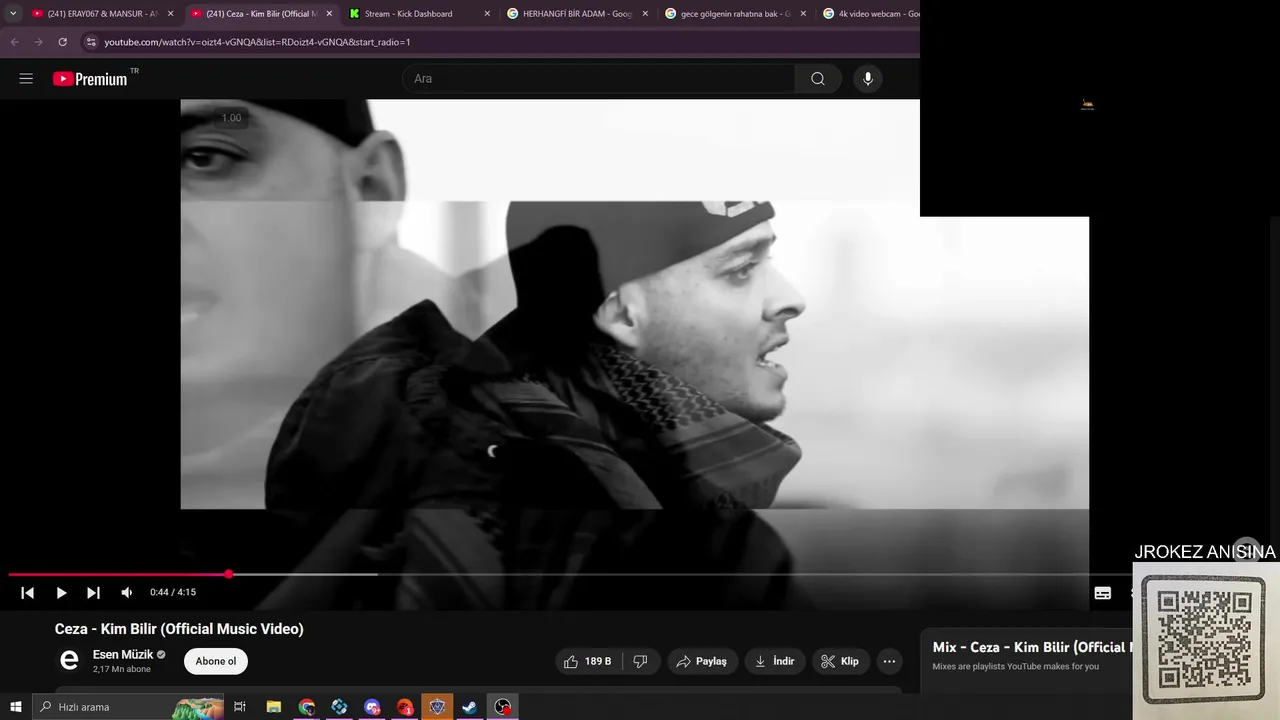Dislike the Ceza video
The height and width of the screenshot is (720, 1280).
coord(641,661)
